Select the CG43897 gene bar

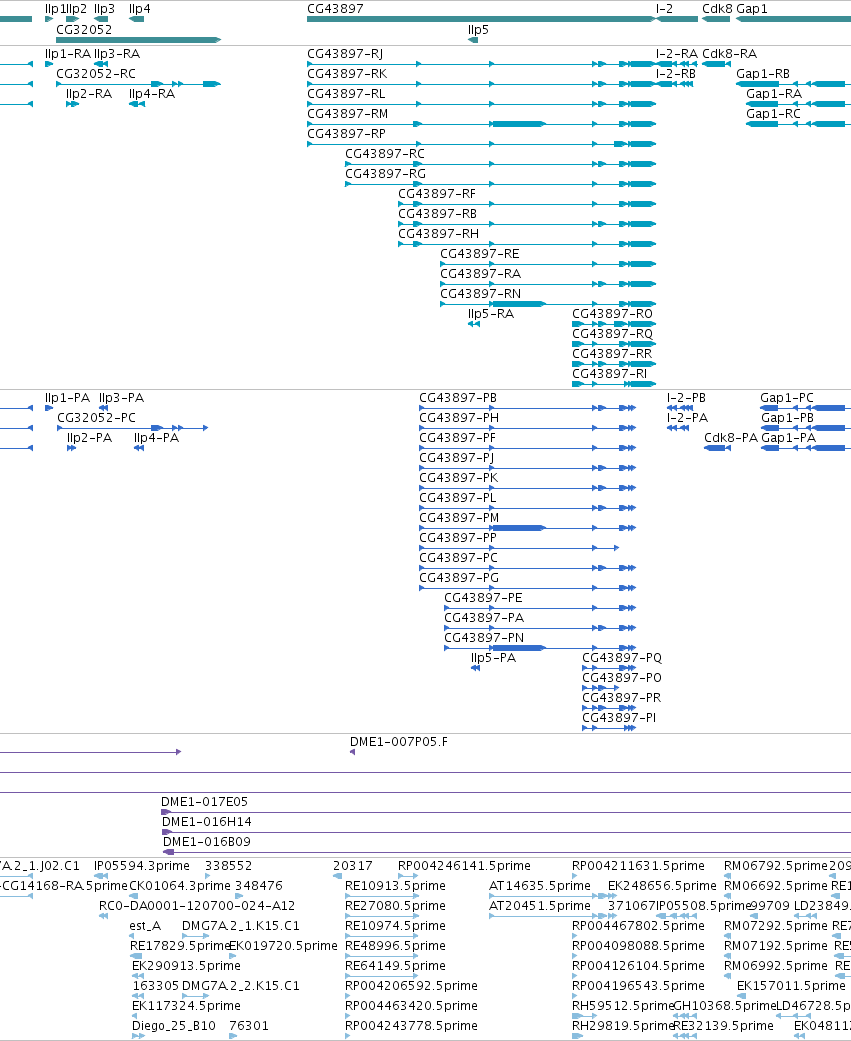tap(481, 19)
